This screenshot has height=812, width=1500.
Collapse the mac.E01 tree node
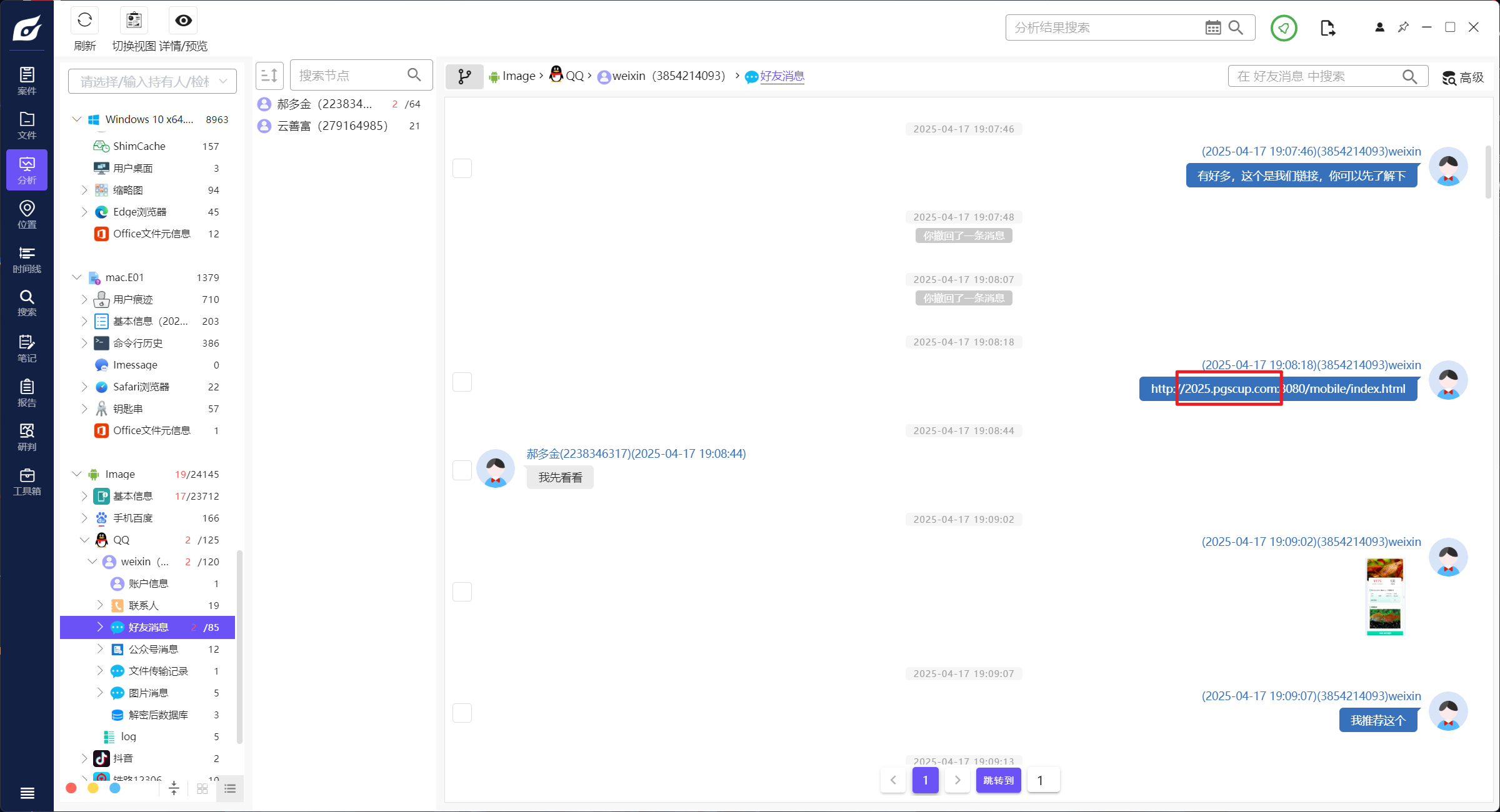point(77,277)
